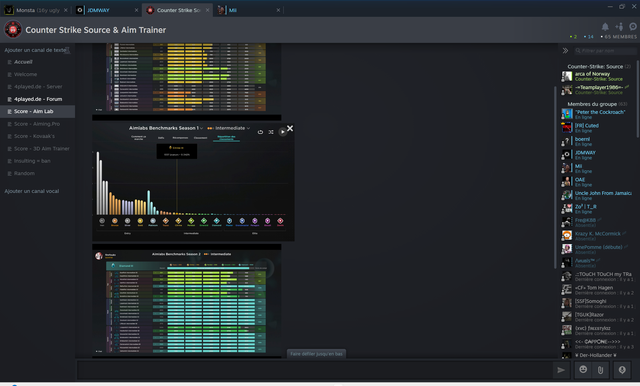
Task: Open the emoticon picker
Action: pyautogui.click(x=583, y=370)
